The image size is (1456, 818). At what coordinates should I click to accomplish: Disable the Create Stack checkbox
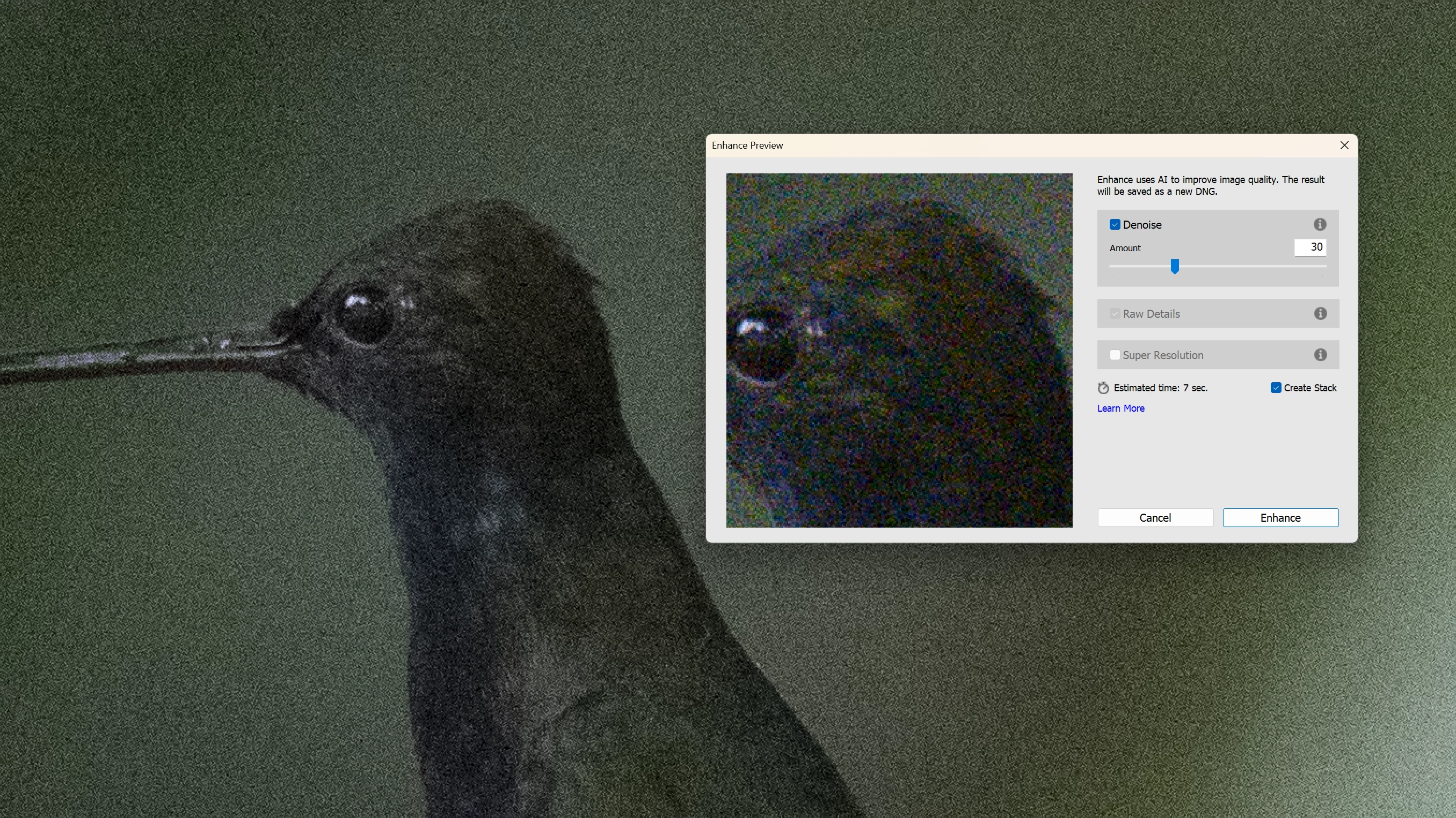tap(1275, 388)
